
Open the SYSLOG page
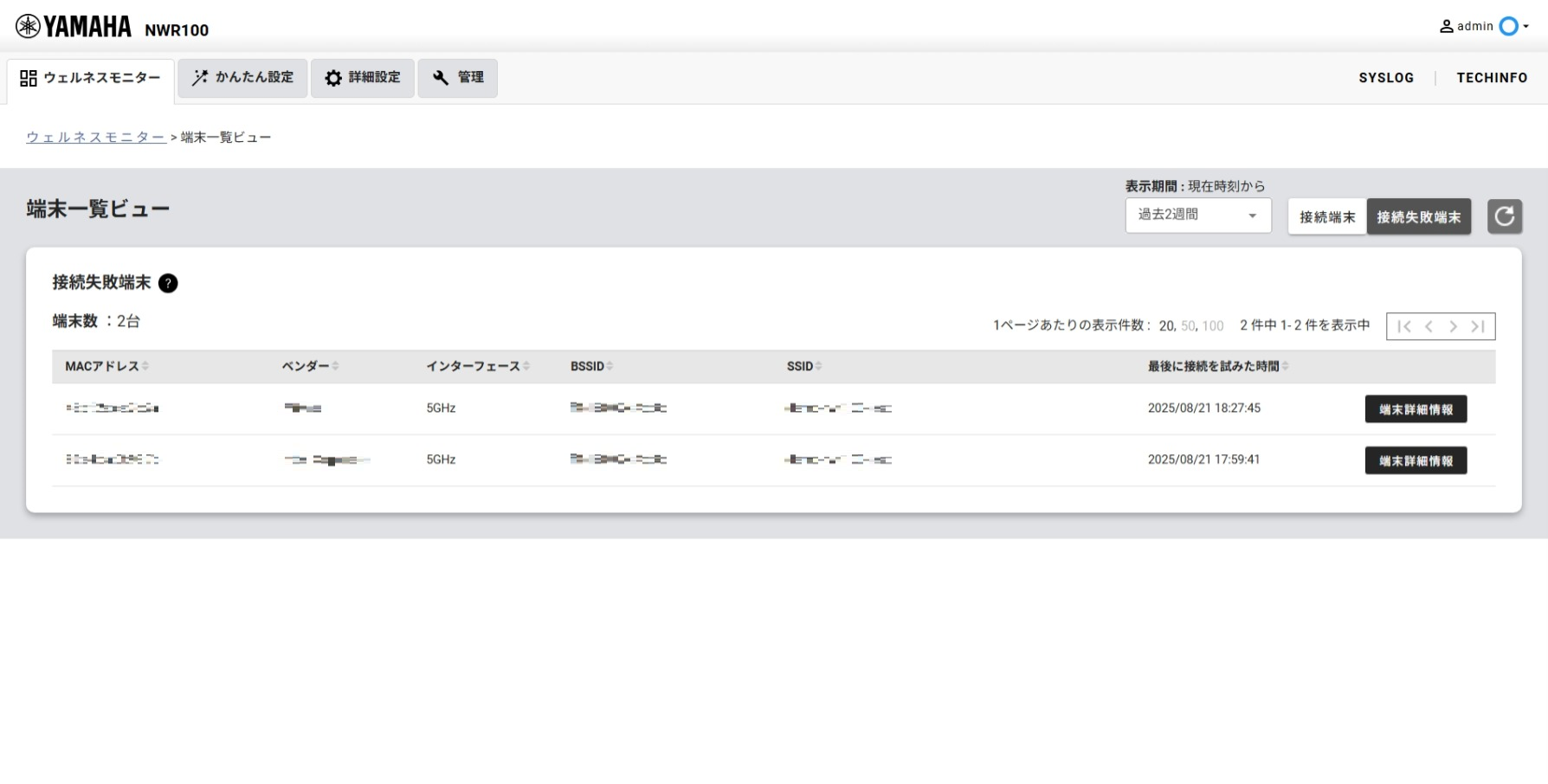coord(1385,78)
